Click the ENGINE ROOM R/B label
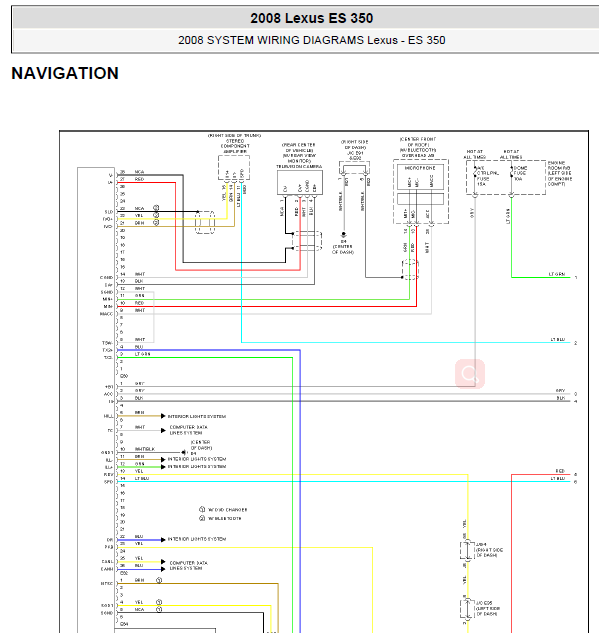The height and width of the screenshot is (633, 599). [x=559, y=166]
